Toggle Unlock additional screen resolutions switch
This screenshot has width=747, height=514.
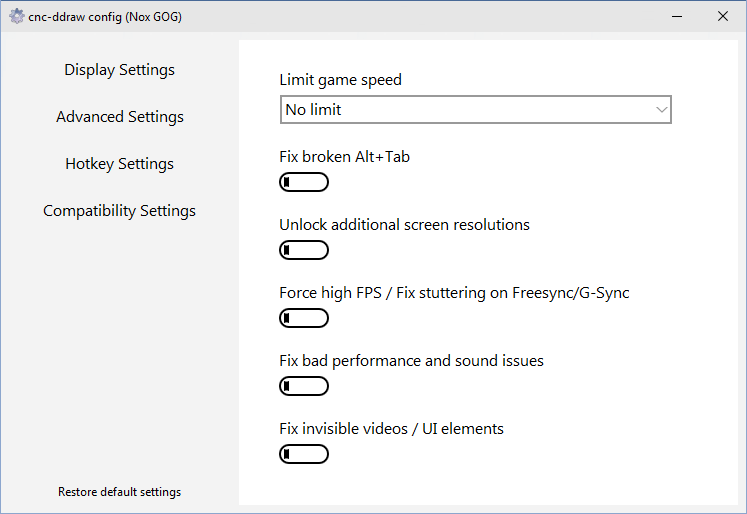(304, 250)
